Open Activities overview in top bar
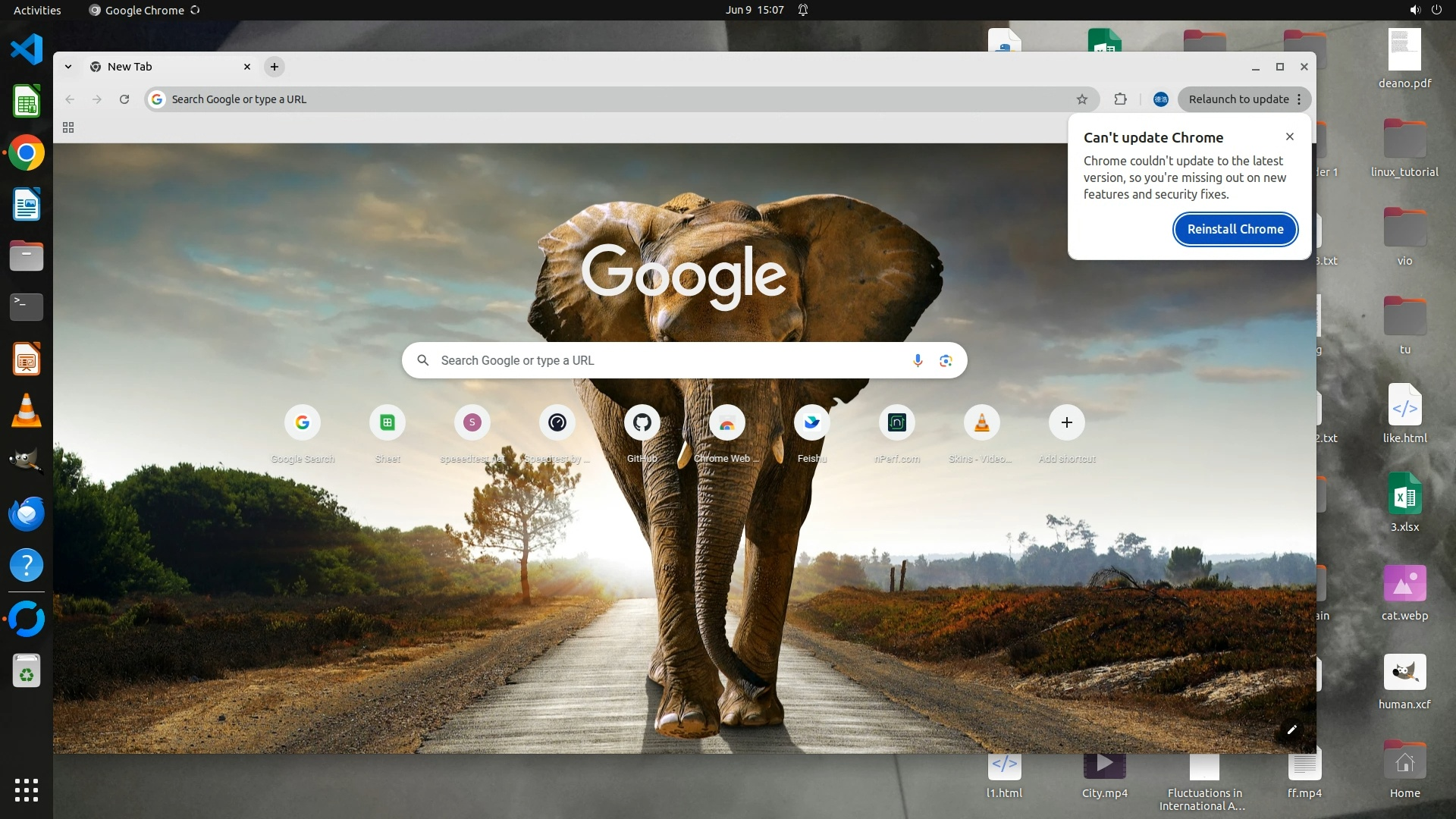The image size is (1456, 819). point(37,10)
